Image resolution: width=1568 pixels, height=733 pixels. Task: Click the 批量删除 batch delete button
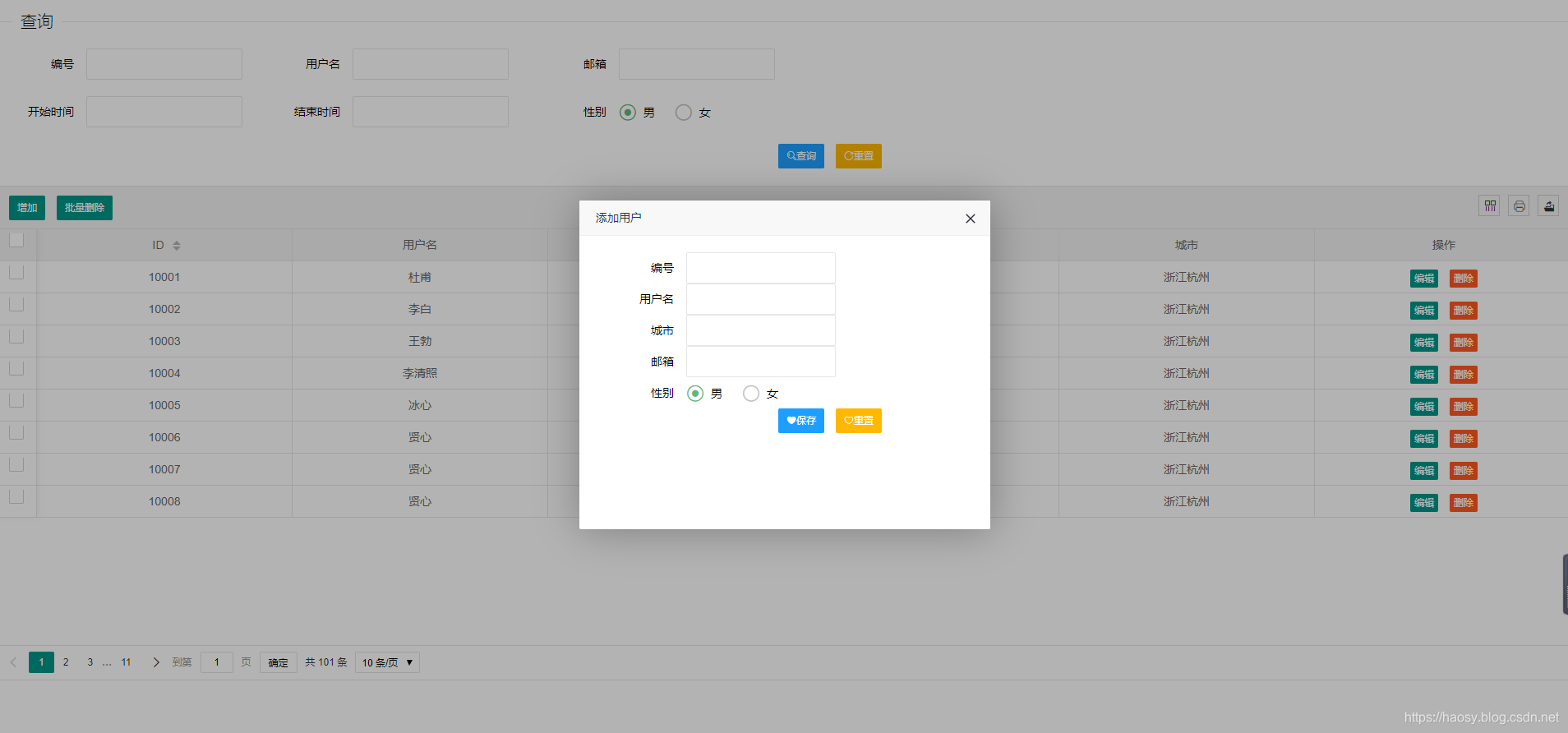85,208
